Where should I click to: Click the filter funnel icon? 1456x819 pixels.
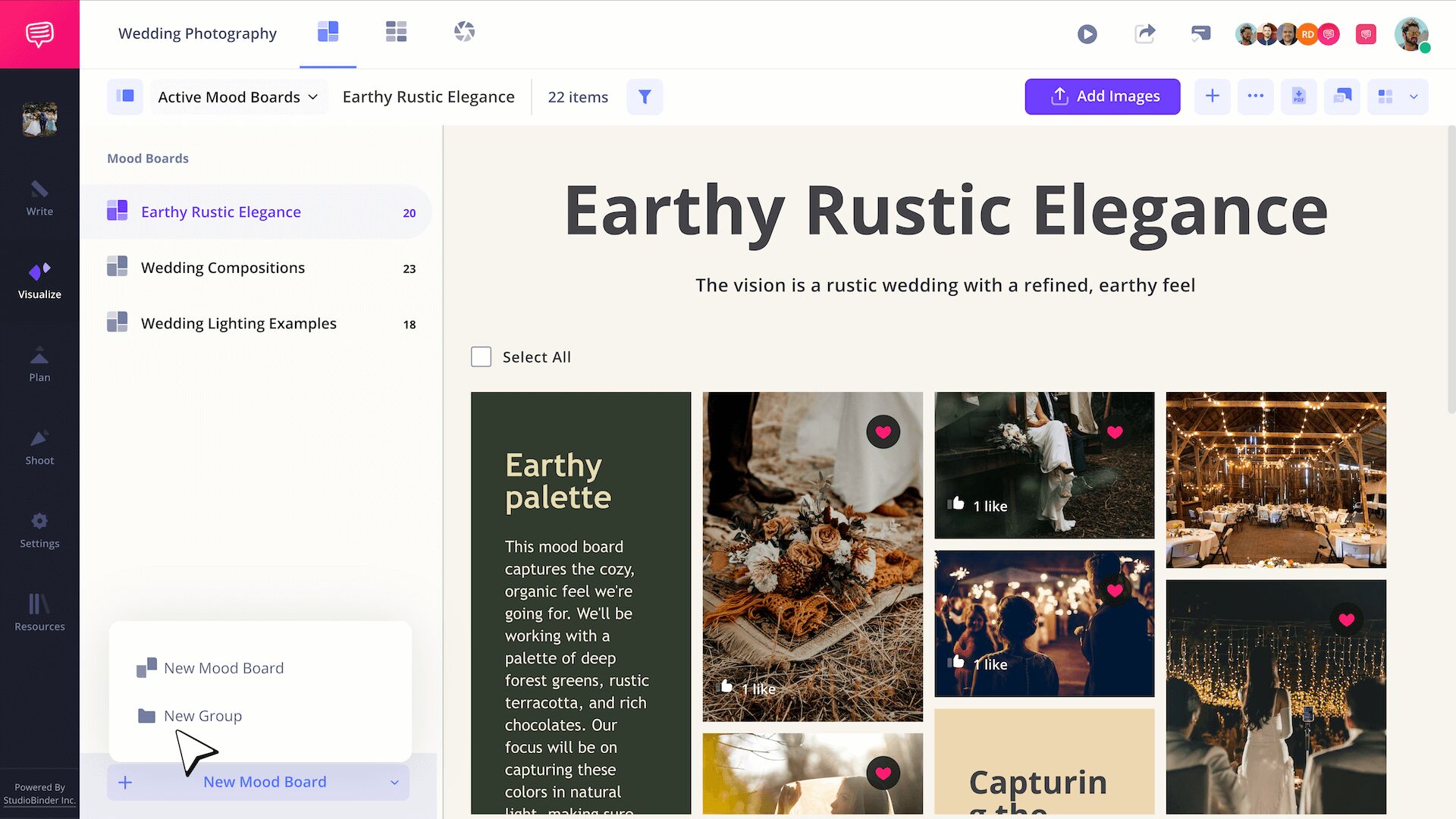645,97
